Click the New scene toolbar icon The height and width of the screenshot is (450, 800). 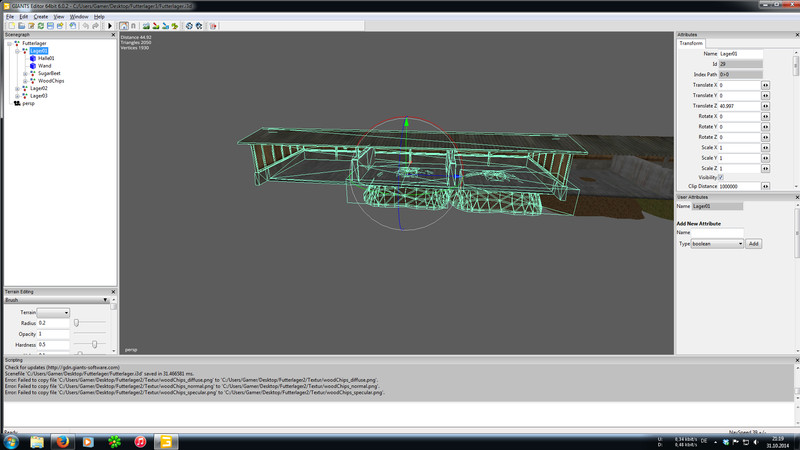11,26
